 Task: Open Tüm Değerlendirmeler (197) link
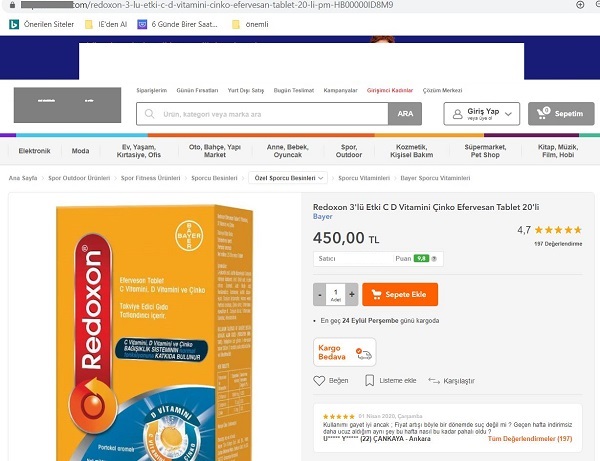(530, 439)
